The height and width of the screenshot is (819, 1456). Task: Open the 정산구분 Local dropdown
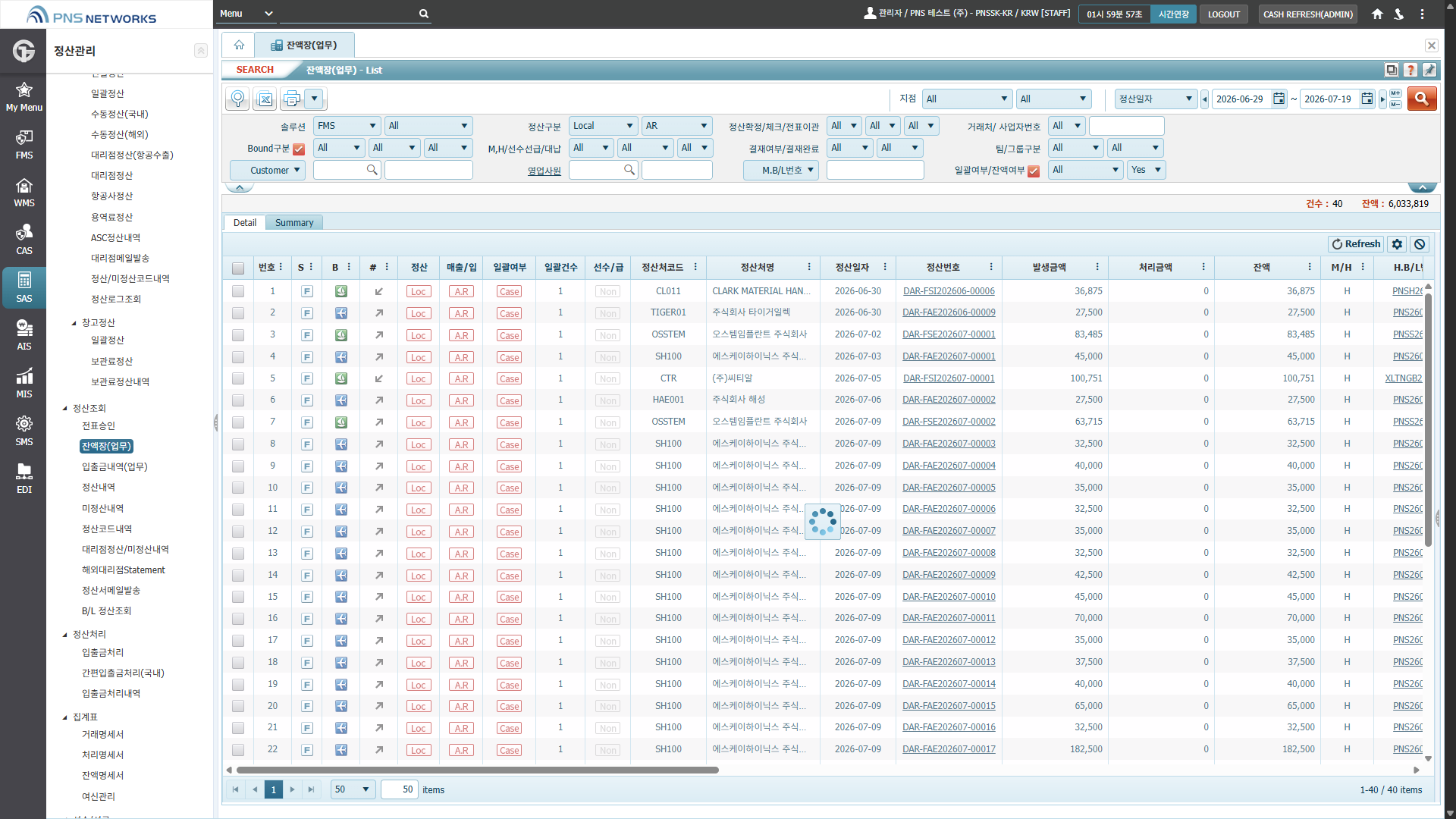[x=603, y=126]
